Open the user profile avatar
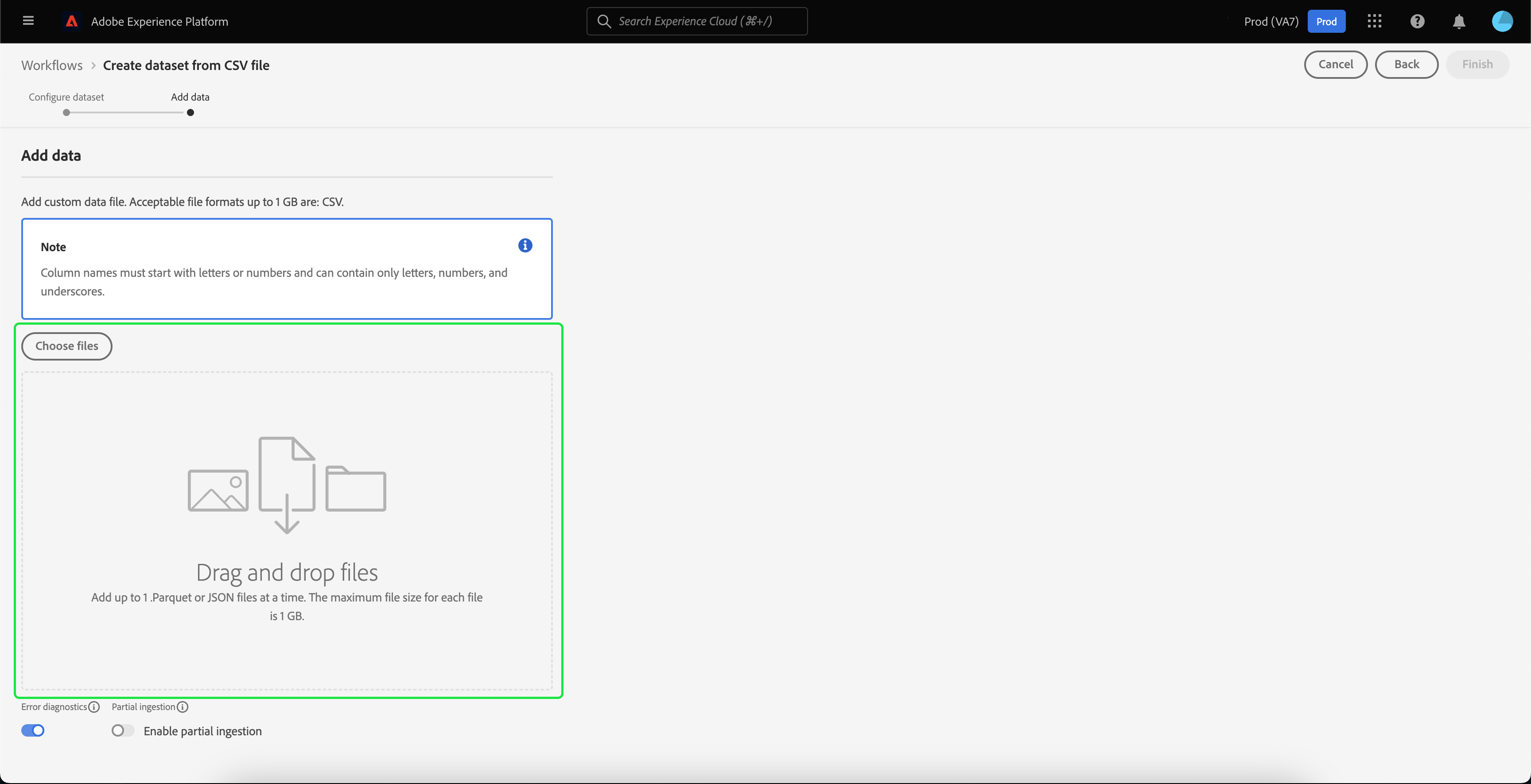1531x784 pixels. (x=1502, y=21)
